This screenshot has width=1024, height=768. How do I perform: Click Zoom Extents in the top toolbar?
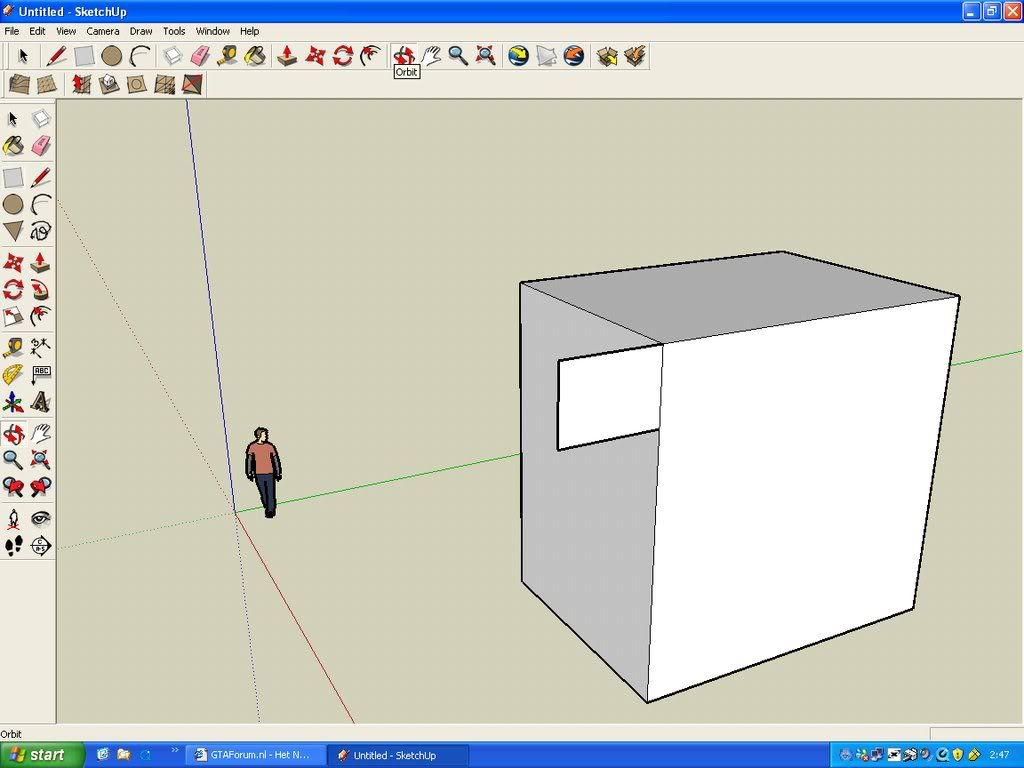click(x=485, y=56)
